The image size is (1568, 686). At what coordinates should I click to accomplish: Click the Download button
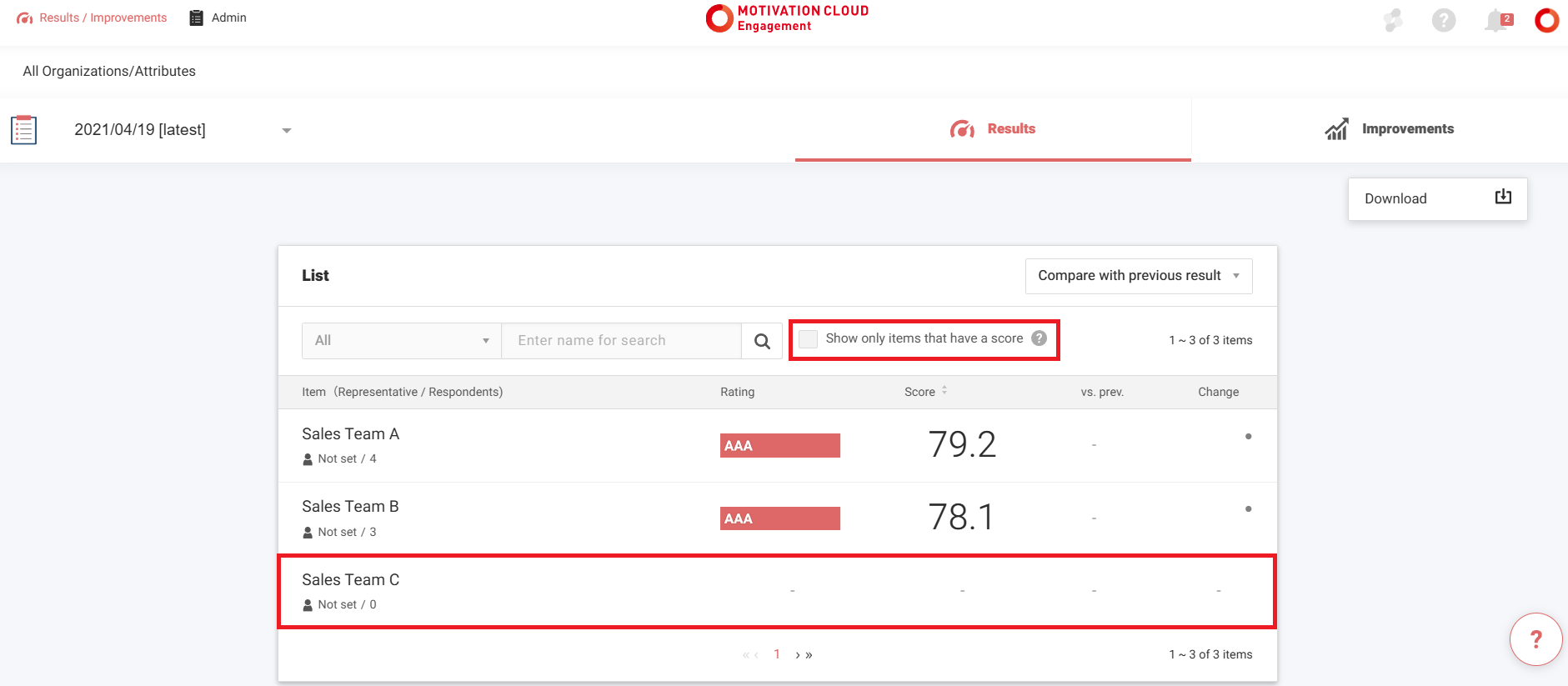1437,199
